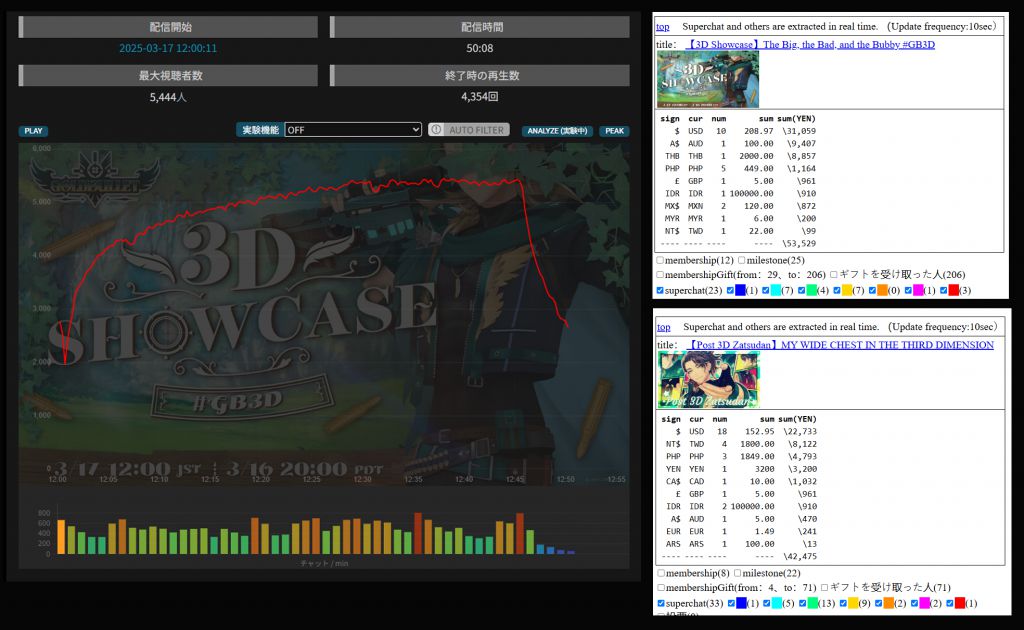Click the peak viewers value 5,444人
The width and height of the screenshot is (1024, 630).
click(x=168, y=97)
